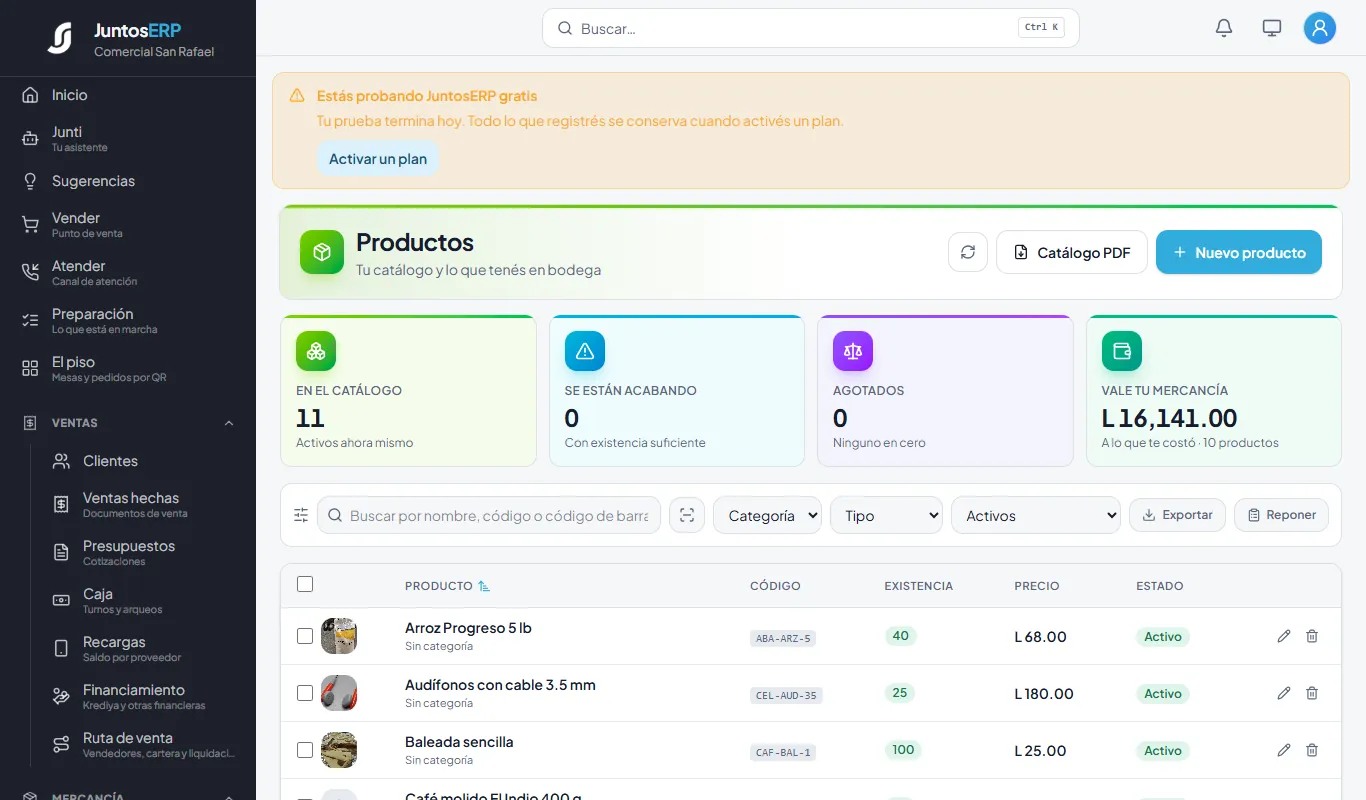Open the user profile avatar
This screenshot has width=1366, height=800.
point(1320,28)
